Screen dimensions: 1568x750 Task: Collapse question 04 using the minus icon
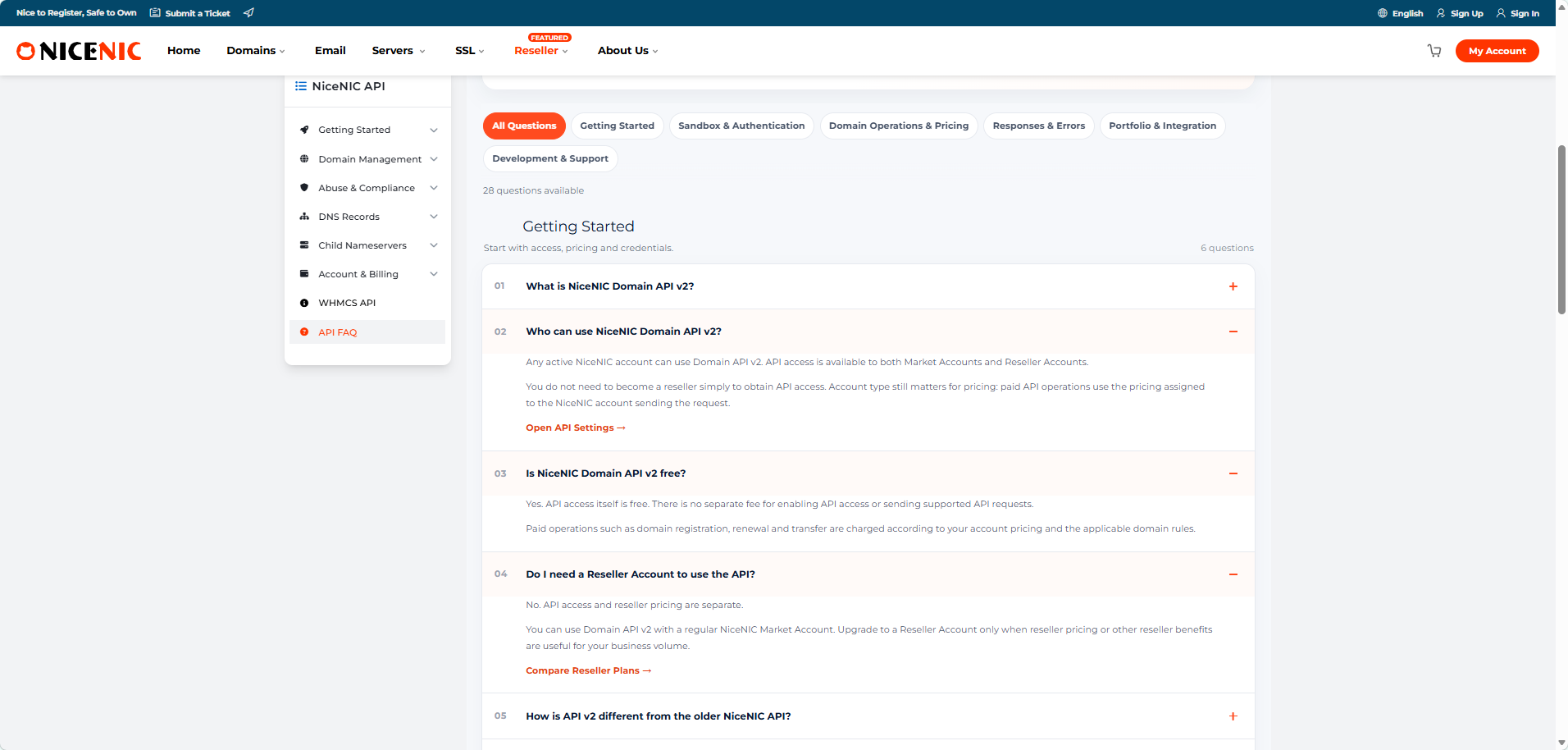click(x=1233, y=574)
